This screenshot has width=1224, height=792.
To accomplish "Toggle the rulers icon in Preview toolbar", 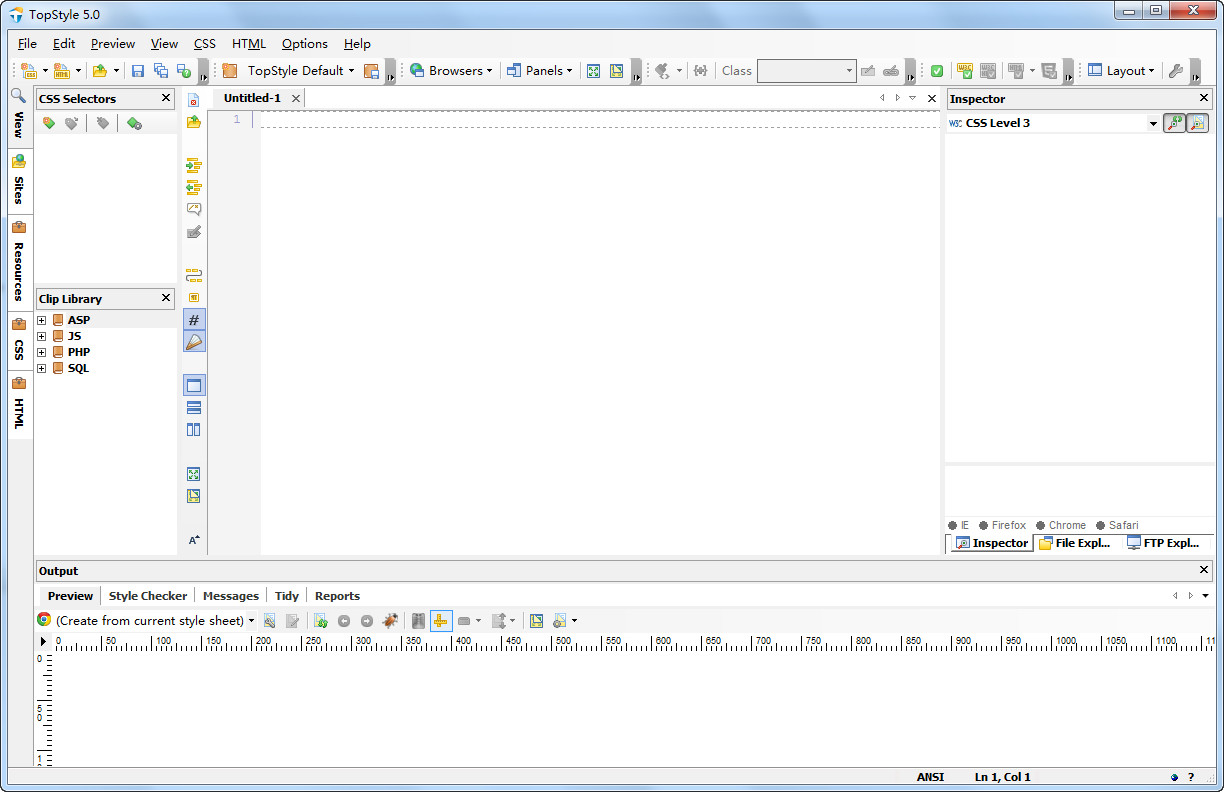I will (x=441, y=621).
